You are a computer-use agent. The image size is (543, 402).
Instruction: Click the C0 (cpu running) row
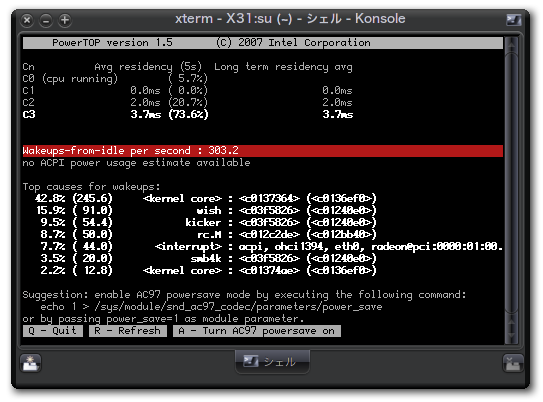(x=115, y=79)
